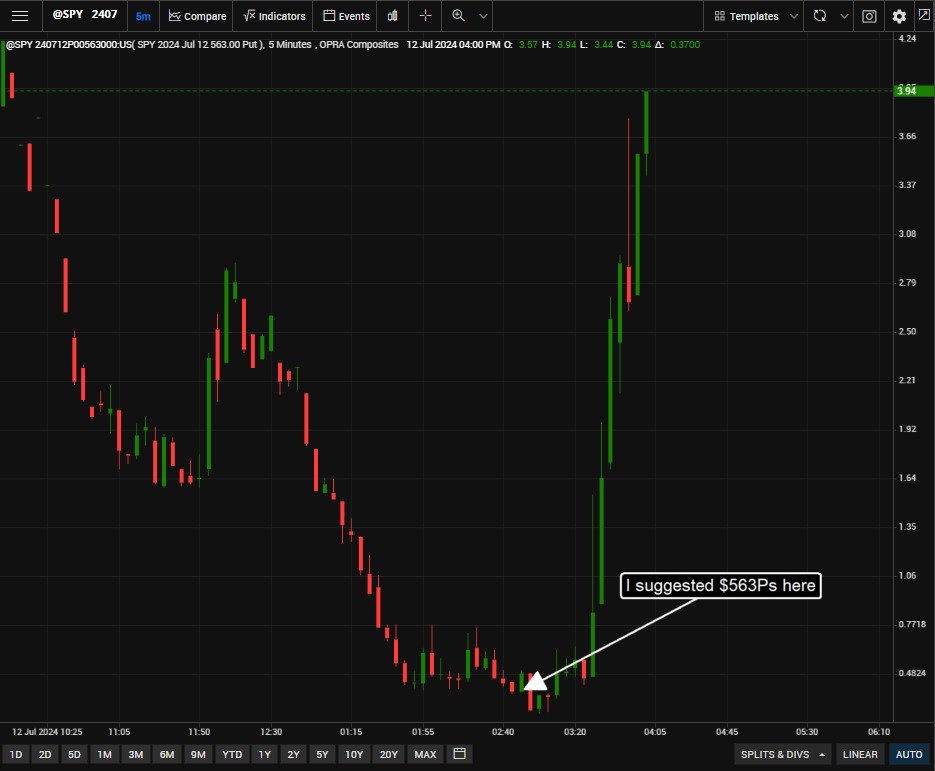Click the 2.50 price axis label
The width and height of the screenshot is (935, 771).
[907, 332]
